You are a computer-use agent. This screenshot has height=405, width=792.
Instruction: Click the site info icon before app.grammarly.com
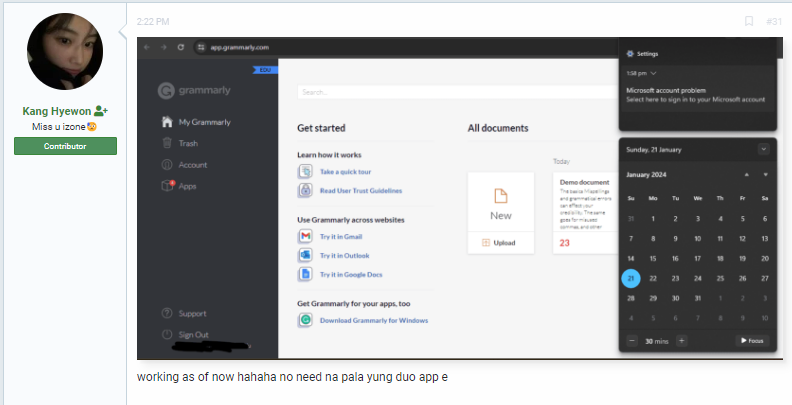(202, 47)
